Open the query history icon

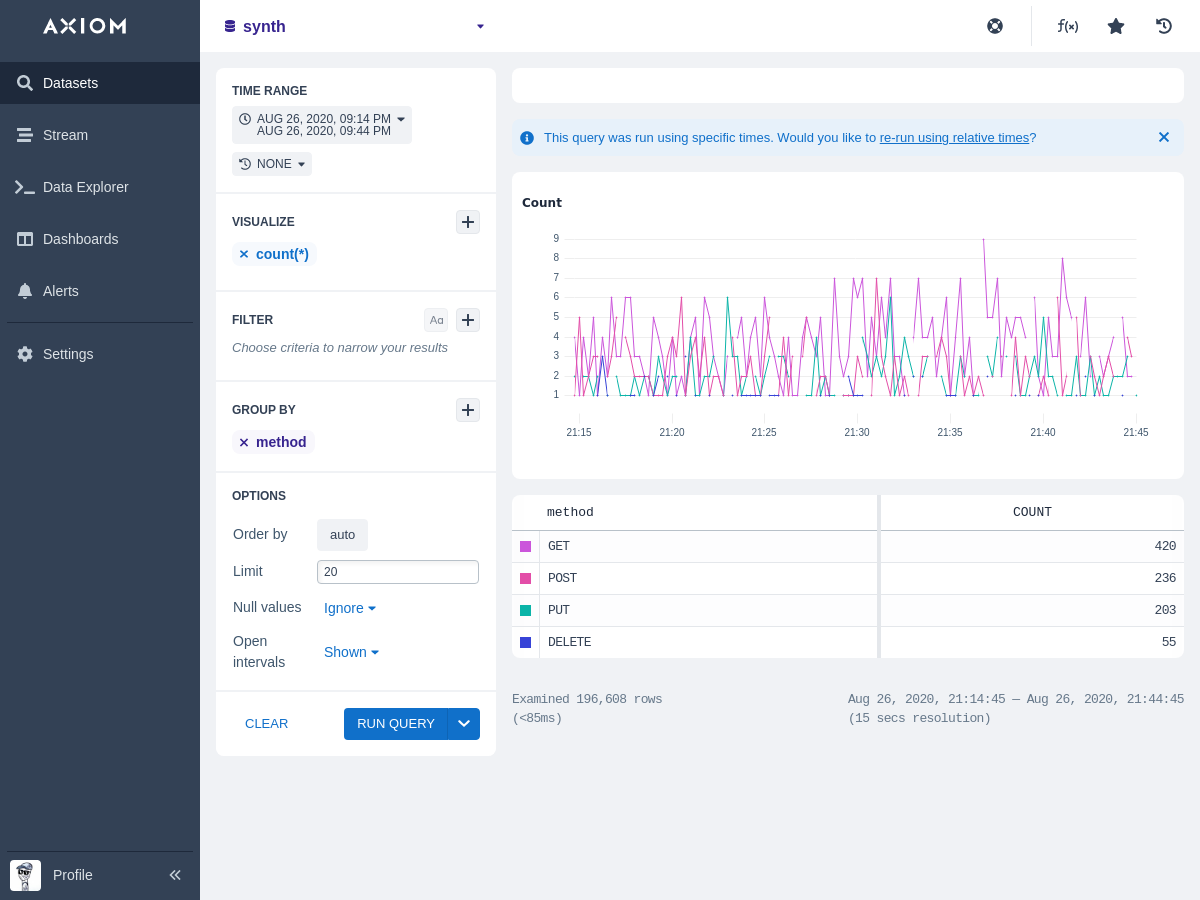point(1164,26)
